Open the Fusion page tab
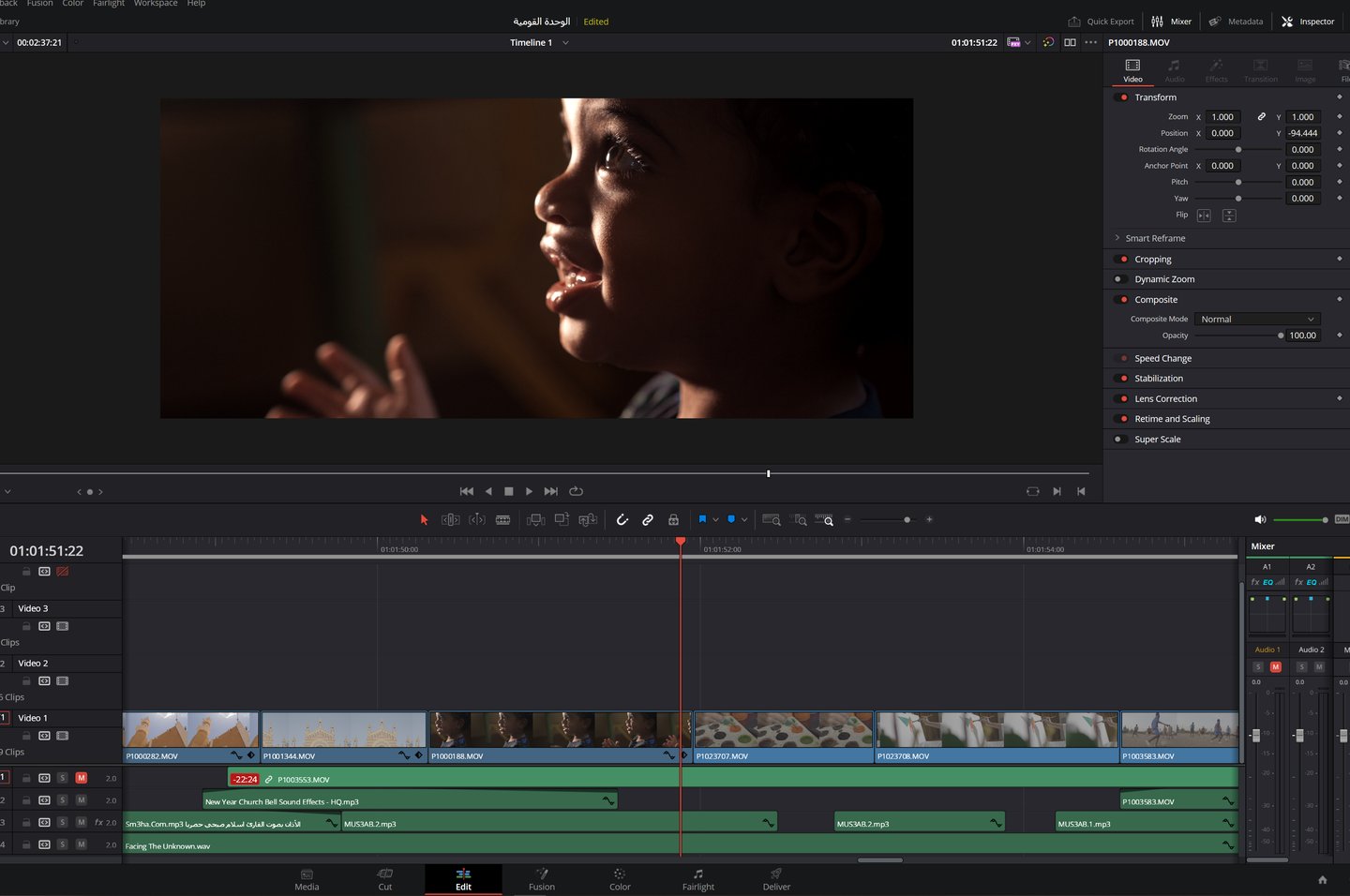 pos(542,879)
